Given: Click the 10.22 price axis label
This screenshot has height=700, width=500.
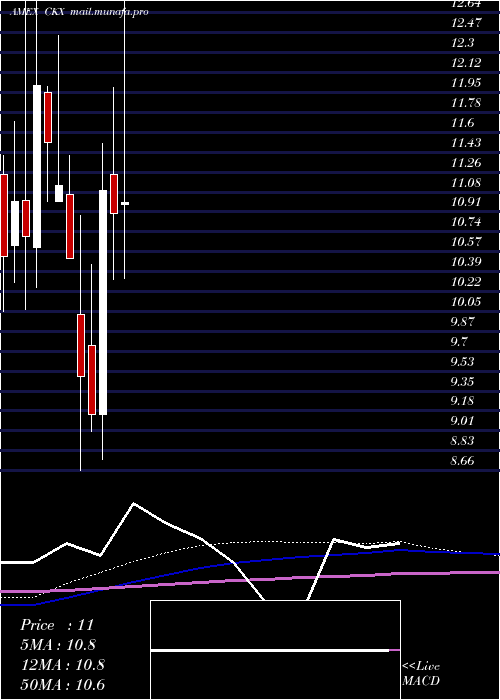Looking at the screenshot, I should point(466,282).
